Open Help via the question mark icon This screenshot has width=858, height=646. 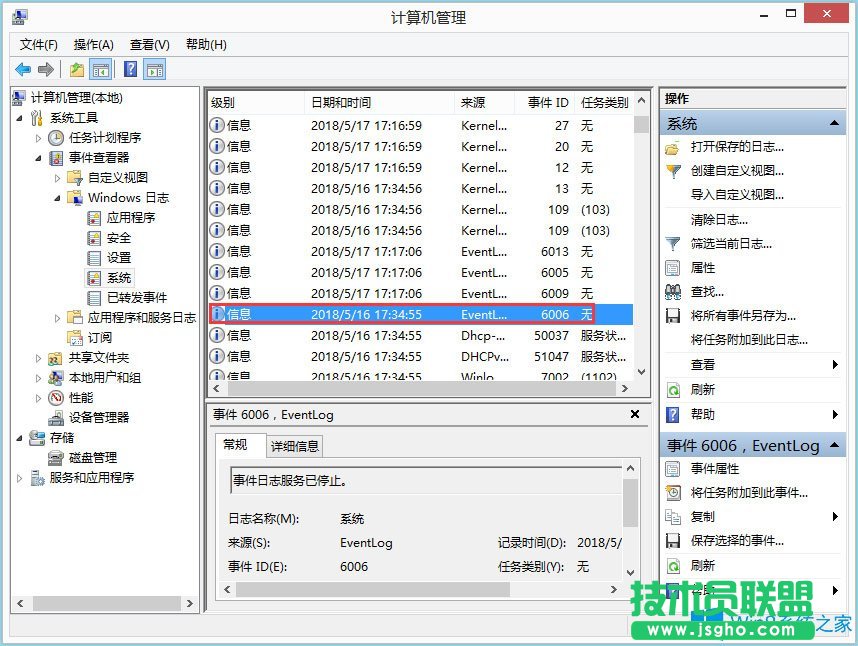[129, 68]
